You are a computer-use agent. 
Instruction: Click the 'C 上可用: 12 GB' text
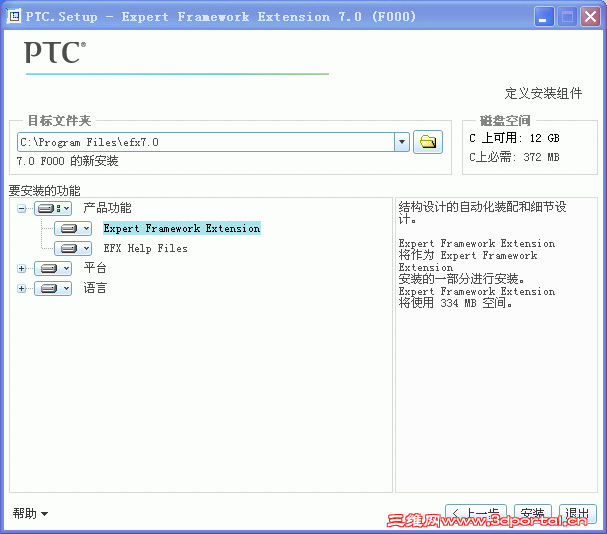tap(514, 138)
